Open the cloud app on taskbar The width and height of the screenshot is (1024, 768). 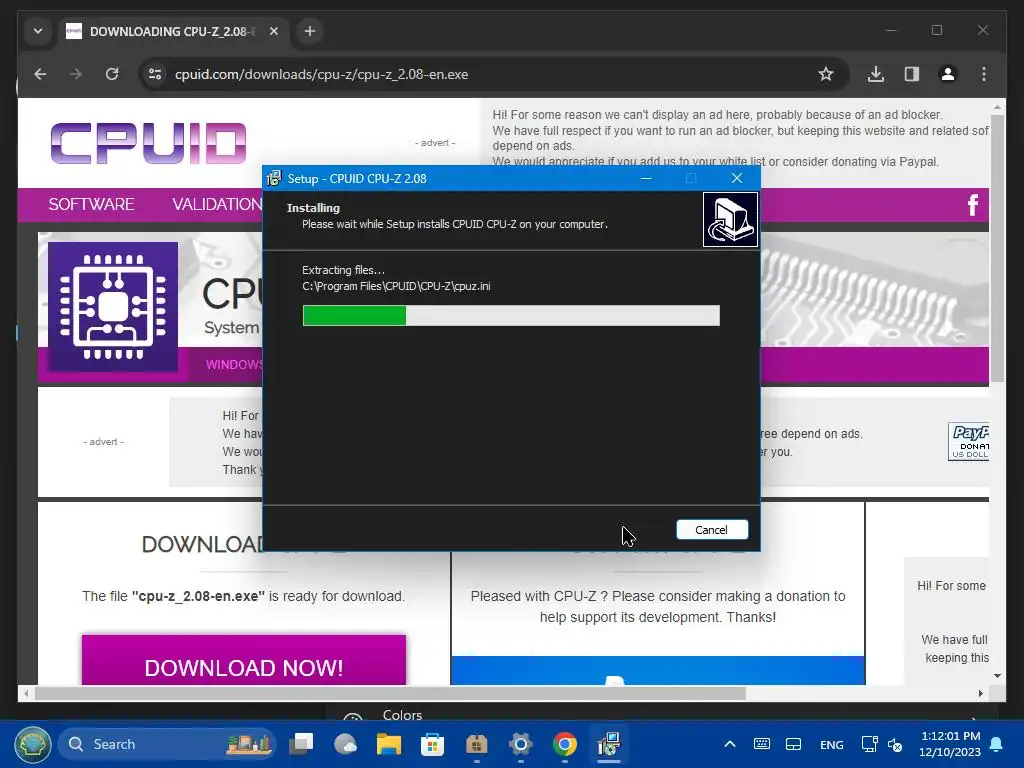[x=345, y=744]
